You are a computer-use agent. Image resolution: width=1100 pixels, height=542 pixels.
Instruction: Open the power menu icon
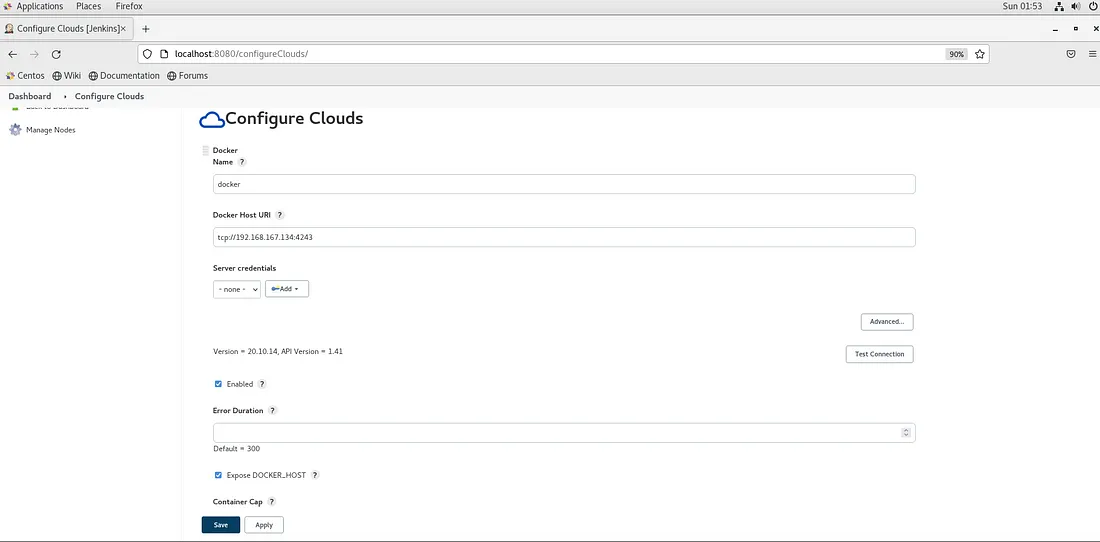pyautogui.click(x=1092, y=6)
